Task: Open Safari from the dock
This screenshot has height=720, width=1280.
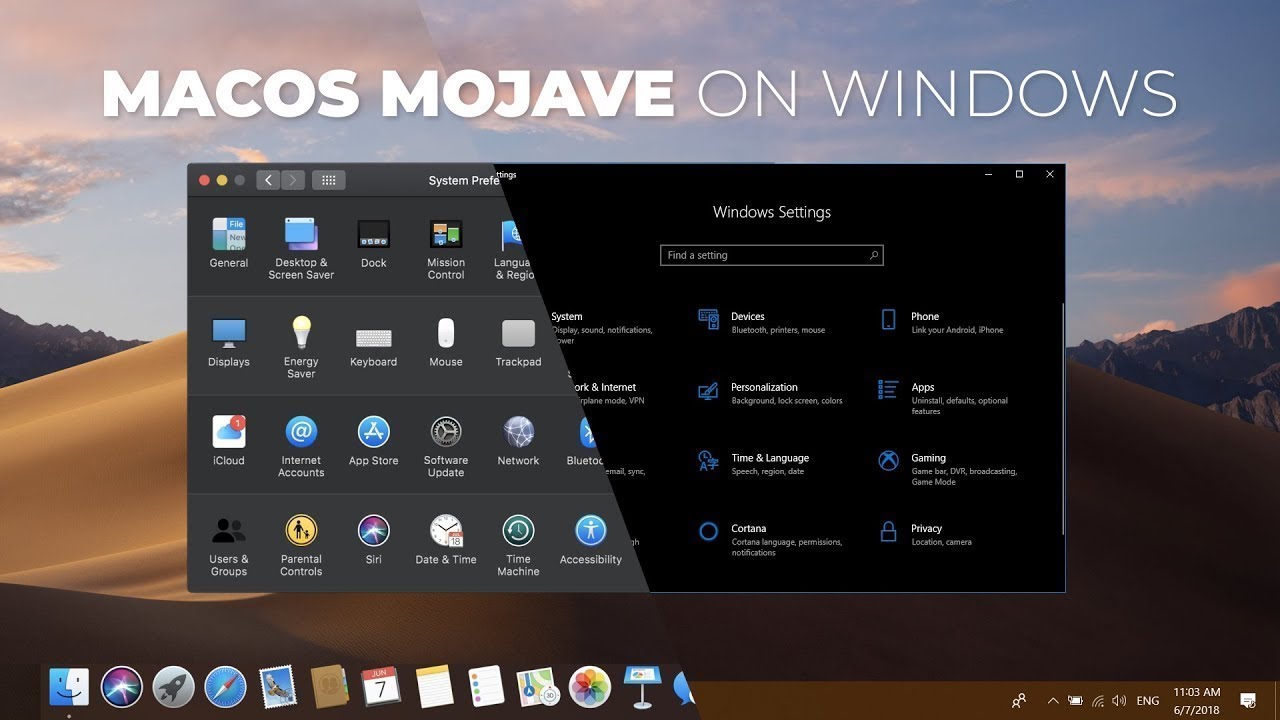Action: tap(225, 686)
